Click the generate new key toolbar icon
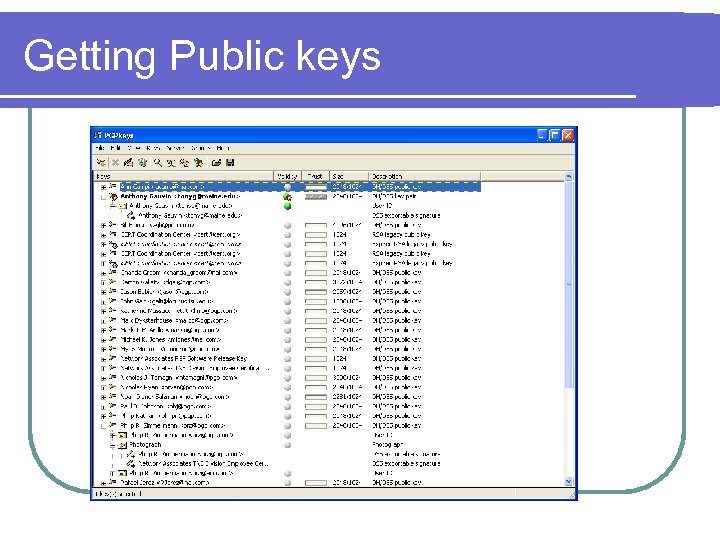 (x=101, y=163)
